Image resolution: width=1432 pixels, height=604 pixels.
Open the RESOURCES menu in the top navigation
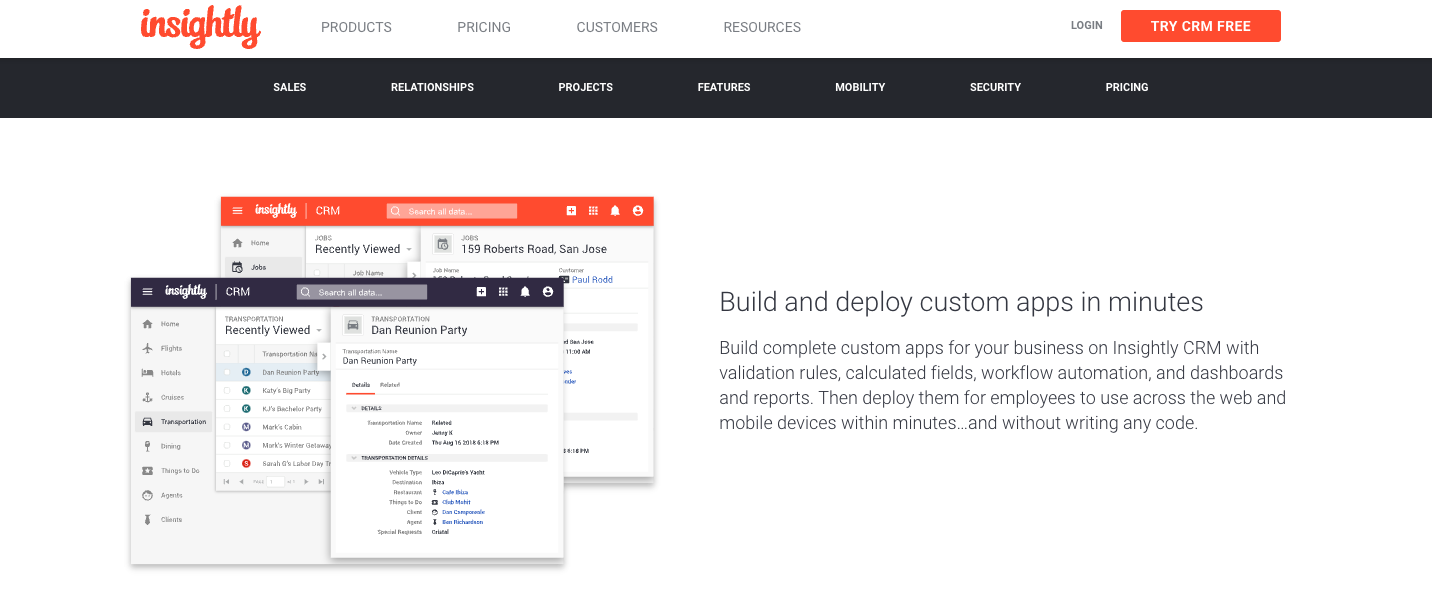pos(762,27)
